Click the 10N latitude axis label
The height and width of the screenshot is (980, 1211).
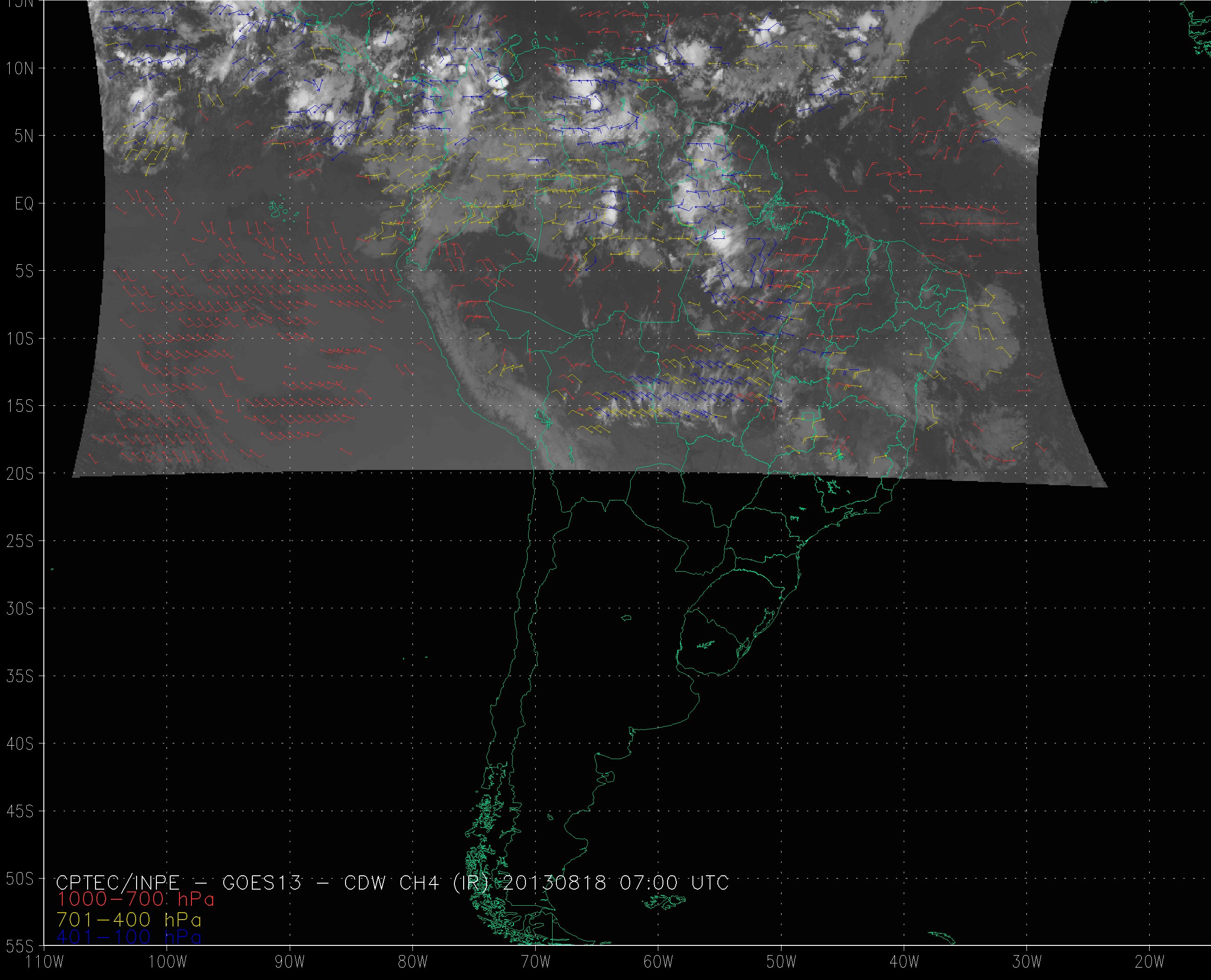click(20, 69)
